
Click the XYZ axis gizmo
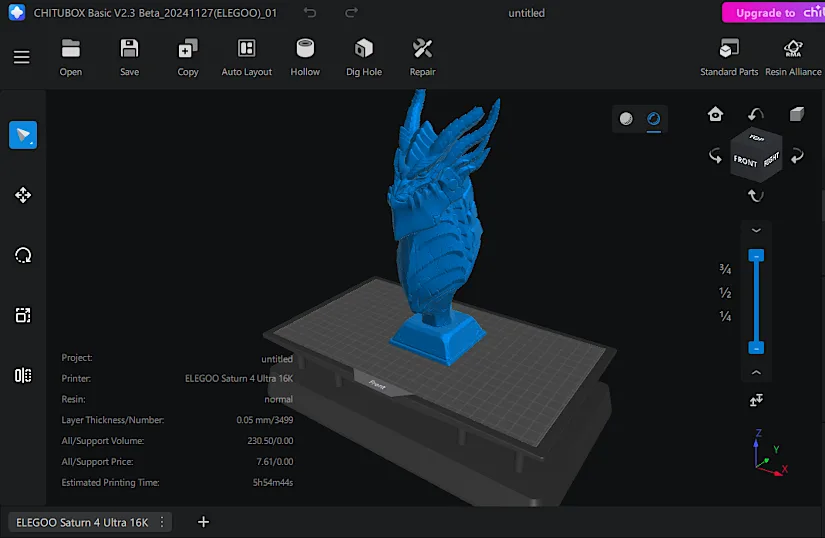[770, 453]
